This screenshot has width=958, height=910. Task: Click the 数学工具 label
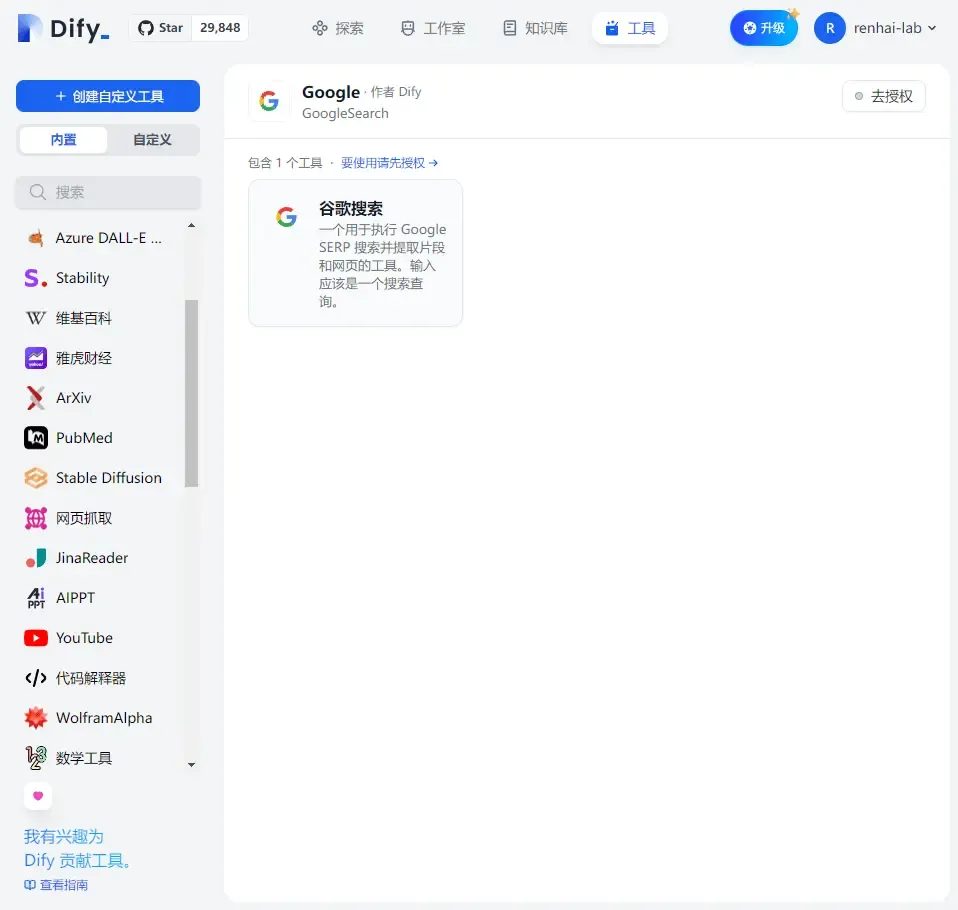pos(84,758)
